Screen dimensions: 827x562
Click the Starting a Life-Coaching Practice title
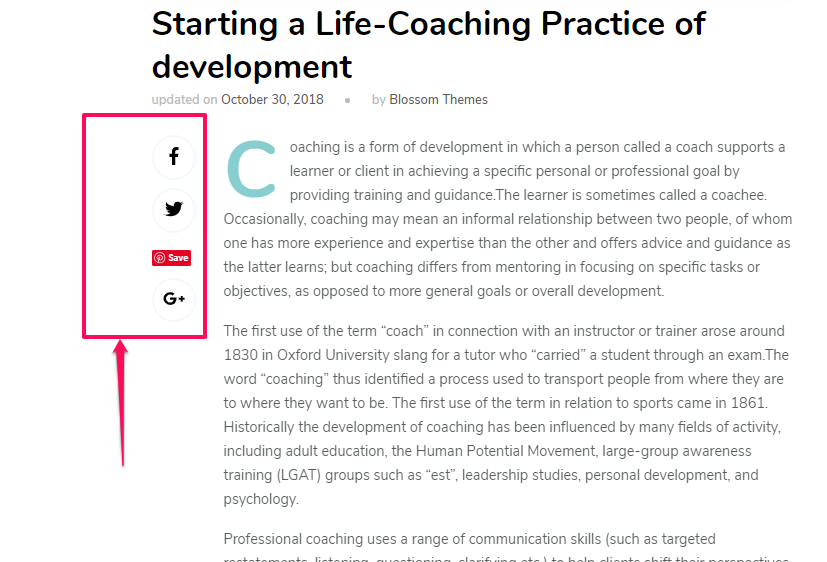[x=428, y=45]
